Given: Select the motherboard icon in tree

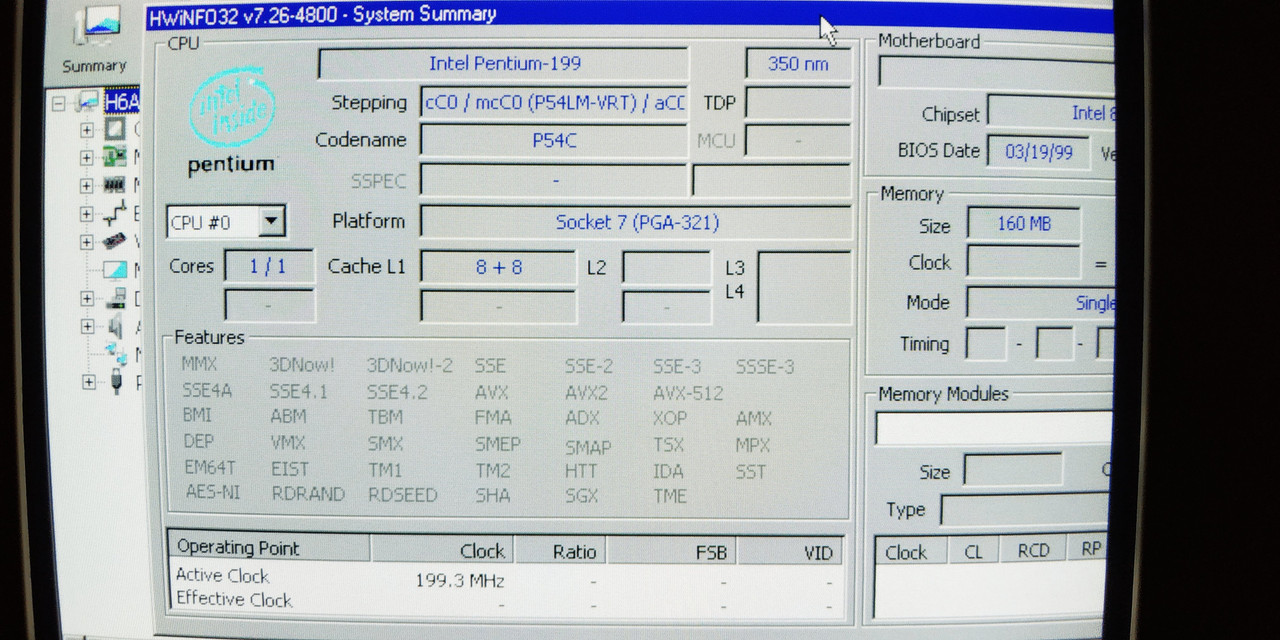Looking at the screenshot, I should (x=116, y=157).
